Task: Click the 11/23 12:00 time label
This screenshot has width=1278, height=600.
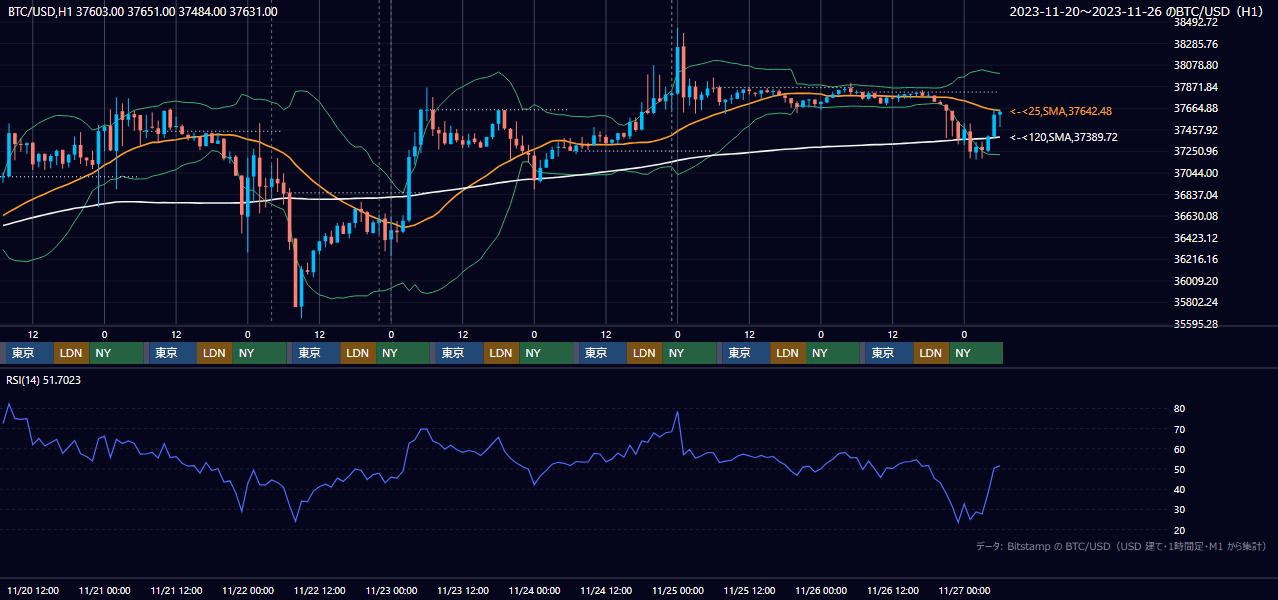Action: (x=463, y=590)
